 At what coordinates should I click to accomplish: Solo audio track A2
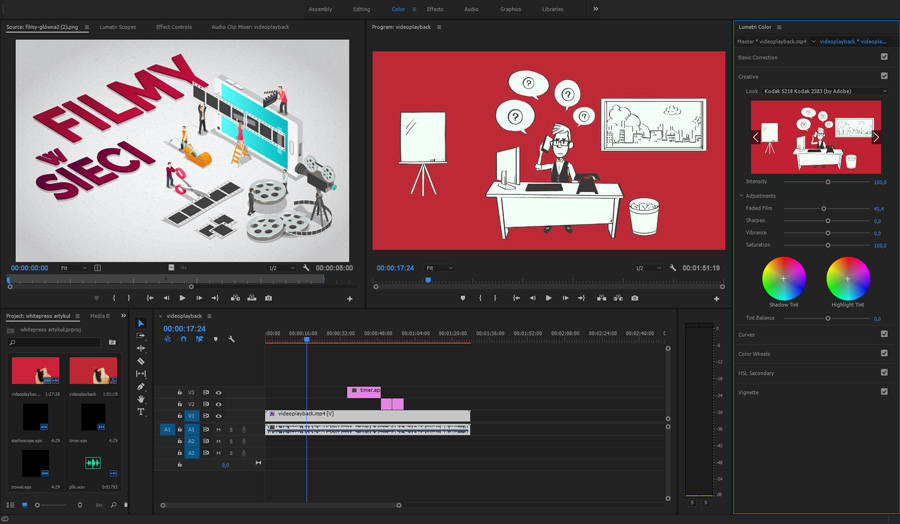[x=231, y=441]
